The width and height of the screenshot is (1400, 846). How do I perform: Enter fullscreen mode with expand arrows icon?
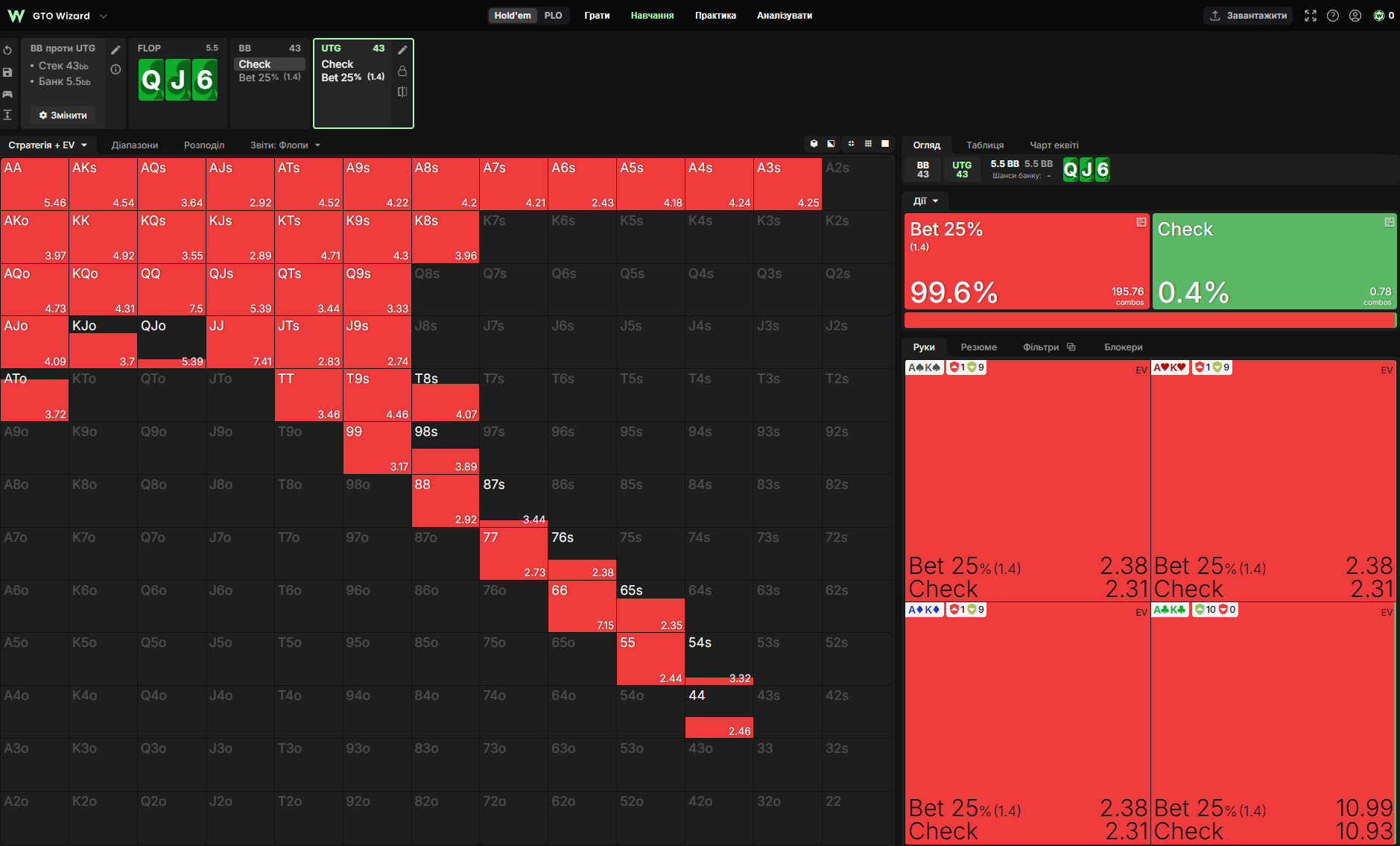tap(1311, 16)
